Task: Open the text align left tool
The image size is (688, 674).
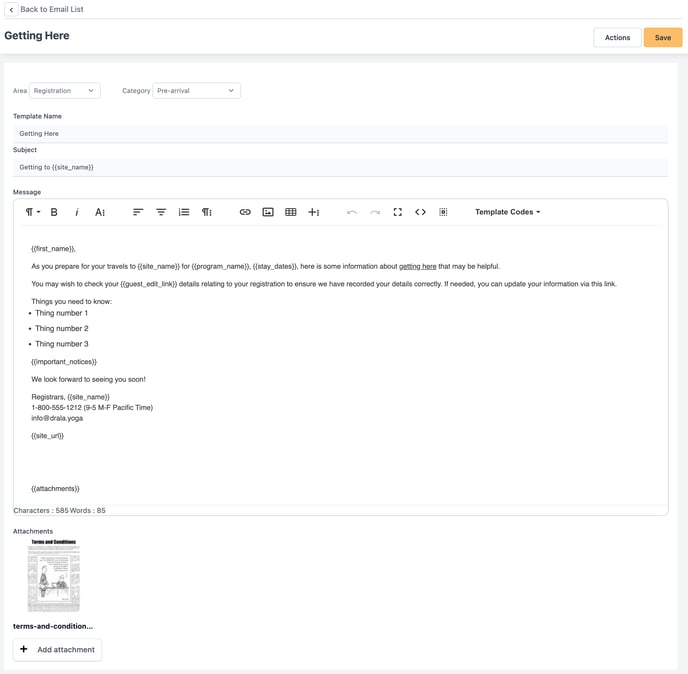Action: click(138, 212)
